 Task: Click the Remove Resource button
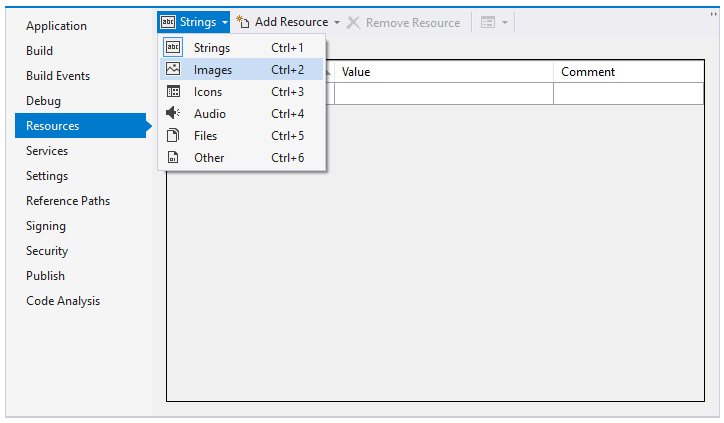pos(404,22)
